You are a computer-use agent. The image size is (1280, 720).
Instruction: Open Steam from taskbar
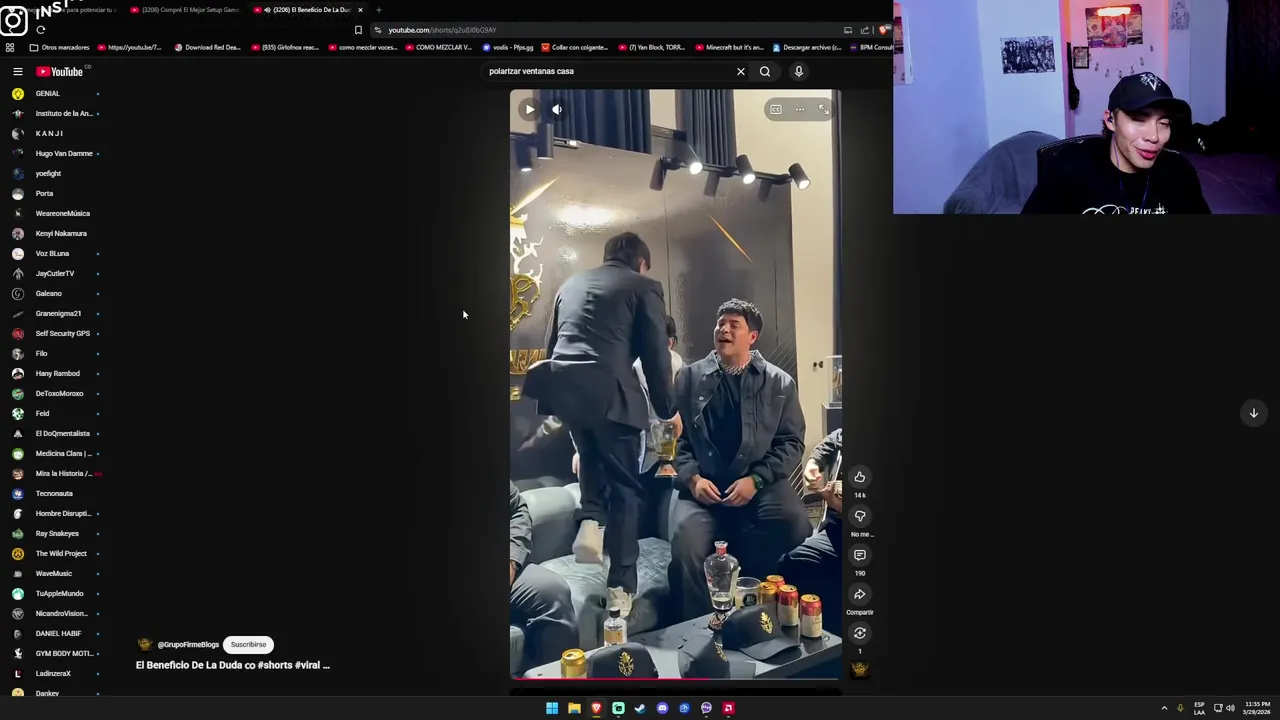pos(640,708)
